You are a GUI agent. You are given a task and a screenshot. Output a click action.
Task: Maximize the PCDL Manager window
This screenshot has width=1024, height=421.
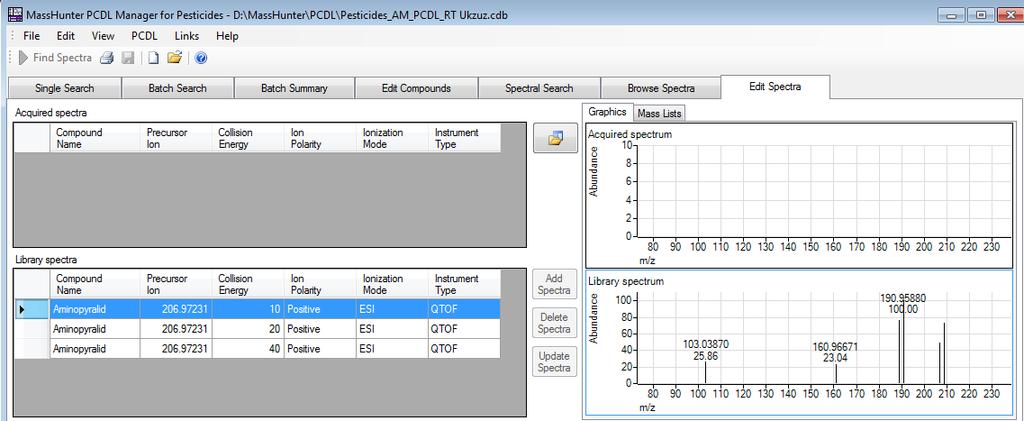[982, 15]
